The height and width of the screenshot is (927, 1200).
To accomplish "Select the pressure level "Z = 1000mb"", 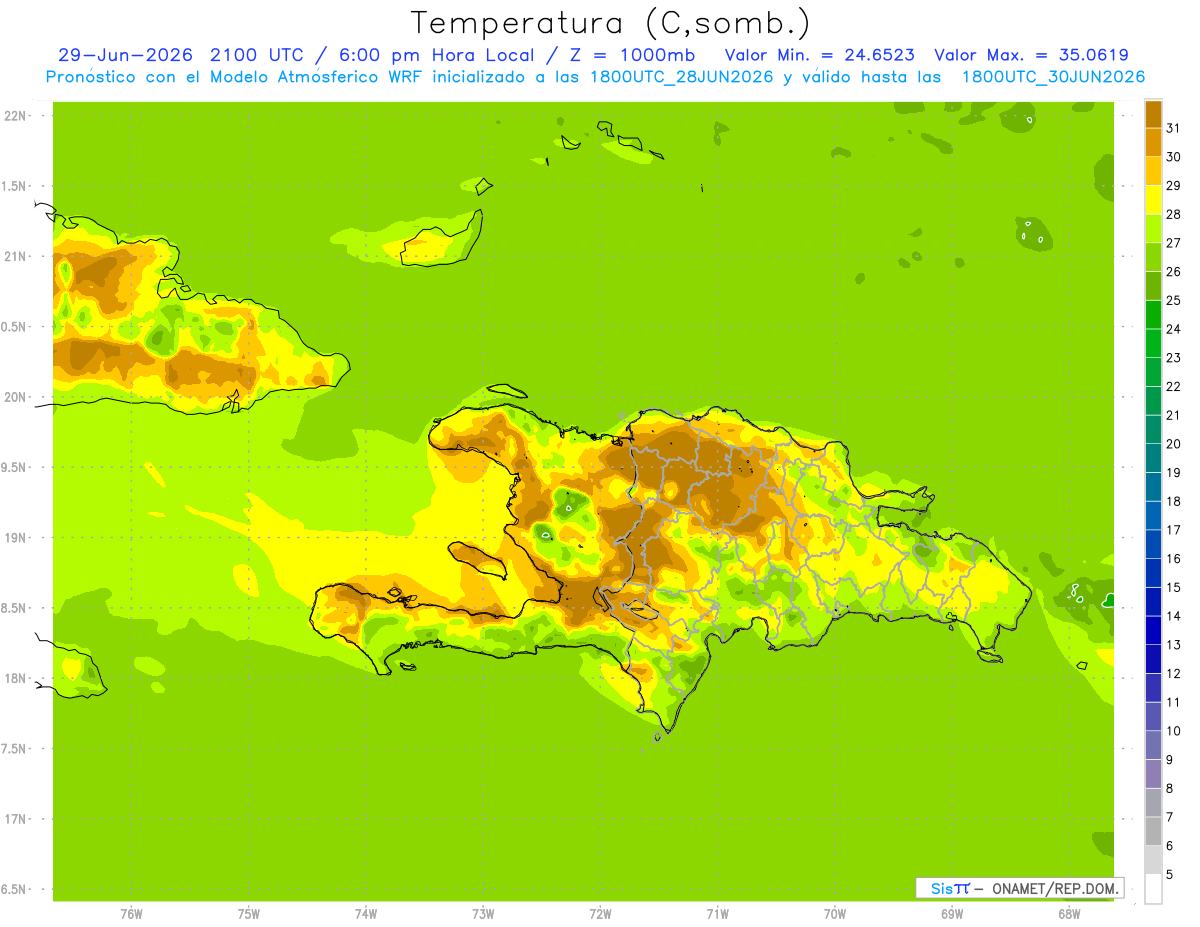I will click(629, 55).
